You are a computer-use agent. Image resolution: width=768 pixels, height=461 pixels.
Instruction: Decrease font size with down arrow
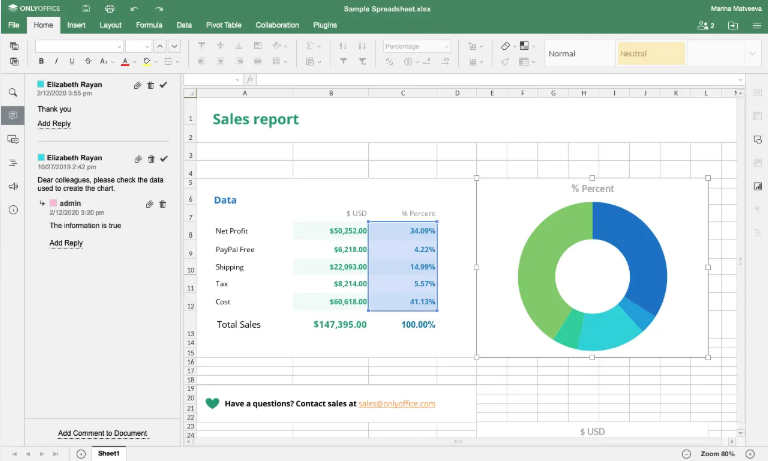[174, 46]
